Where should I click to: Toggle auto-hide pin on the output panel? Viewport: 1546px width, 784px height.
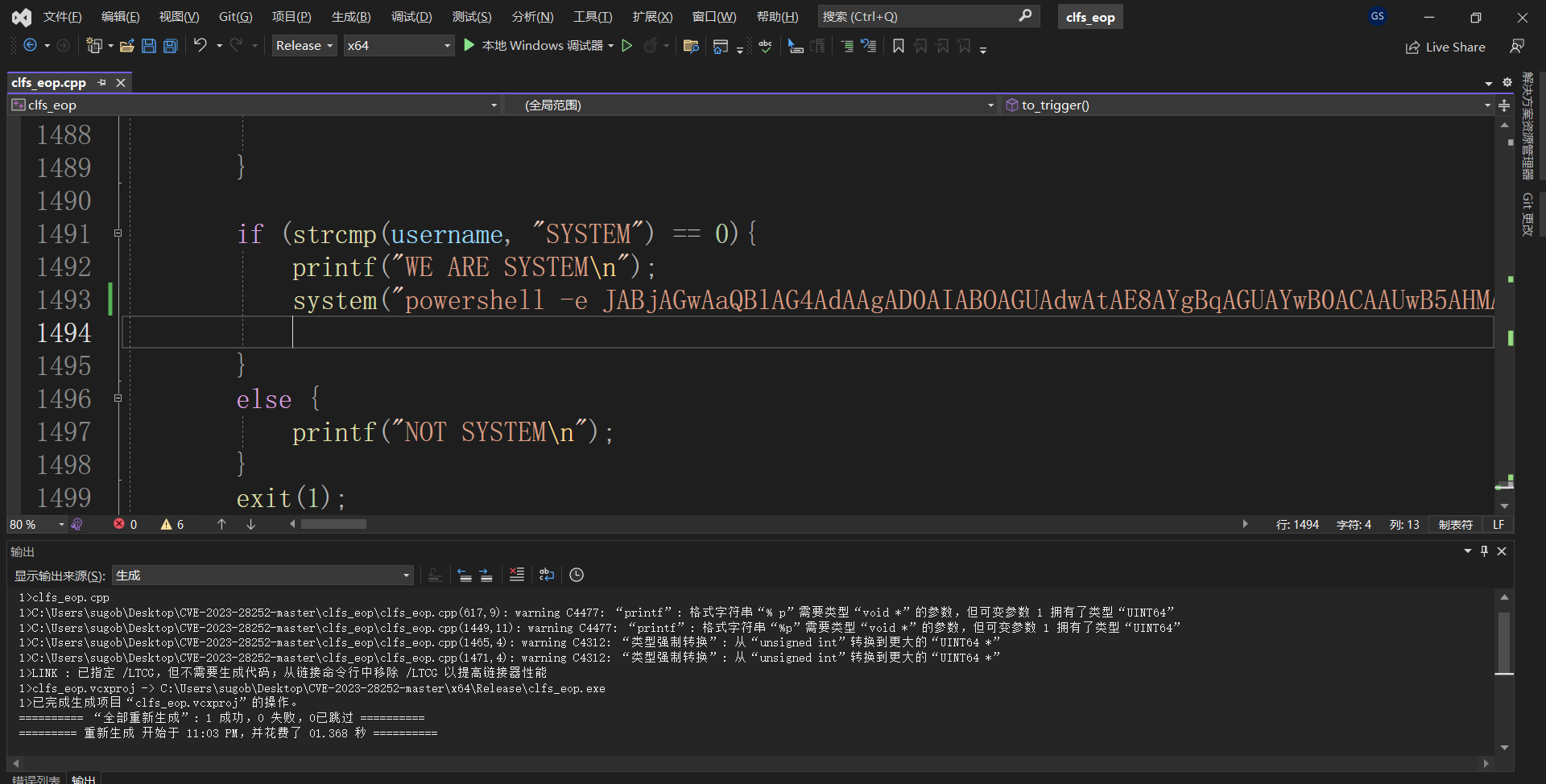tap(1484, 551)
